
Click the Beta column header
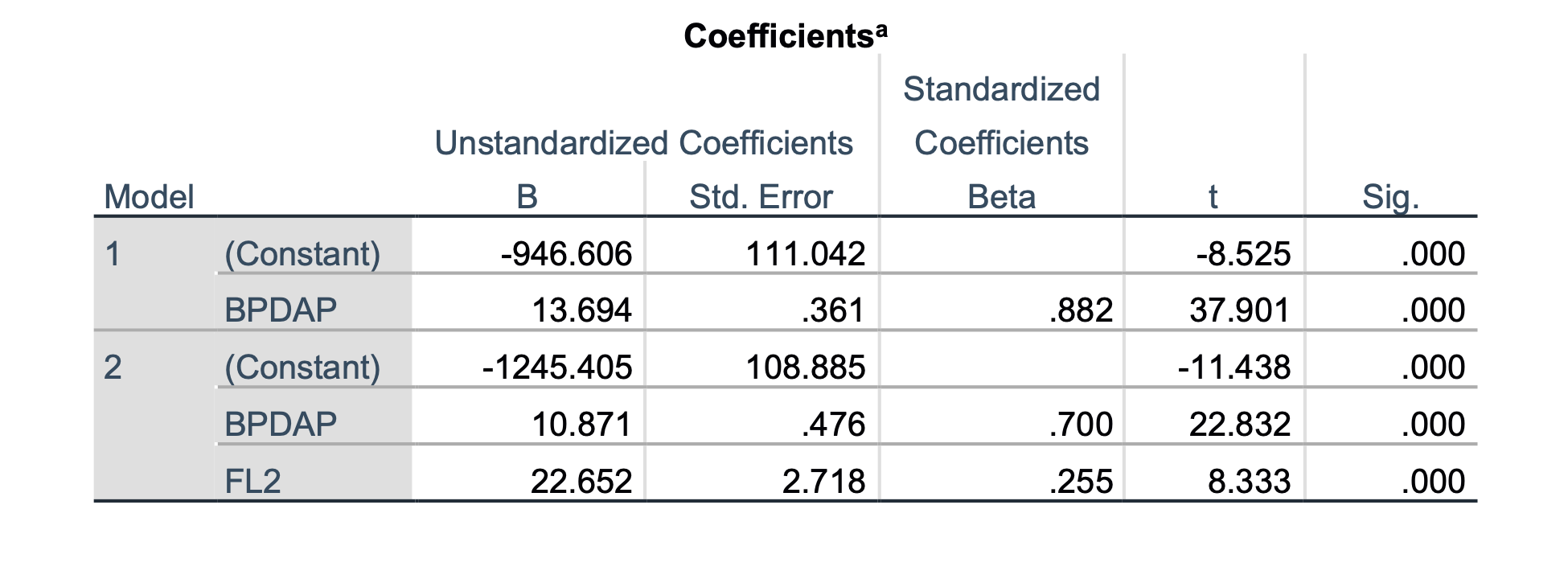[1001, 197]
